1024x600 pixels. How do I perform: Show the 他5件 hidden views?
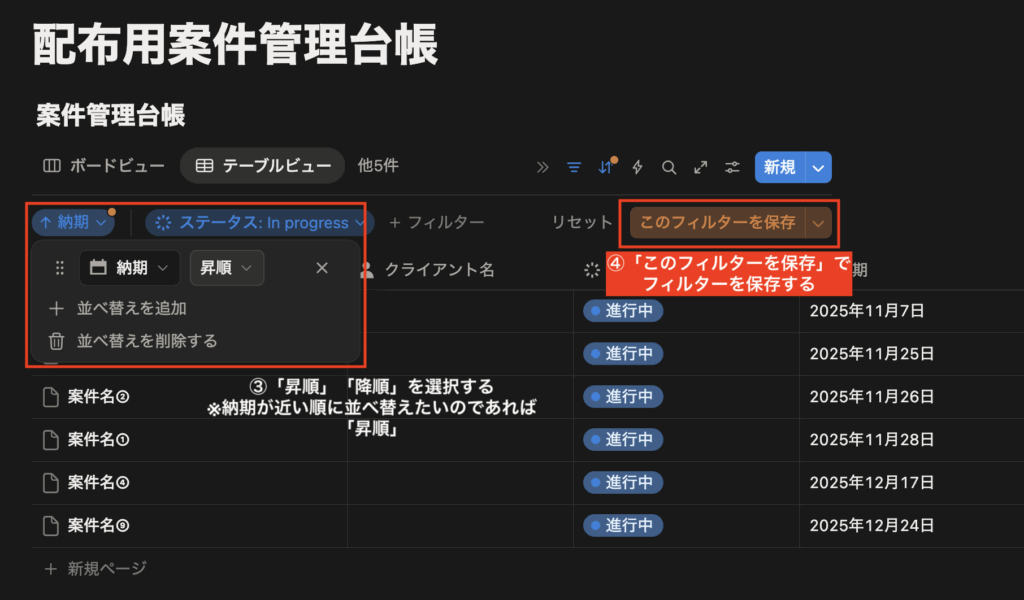point(378,166)
